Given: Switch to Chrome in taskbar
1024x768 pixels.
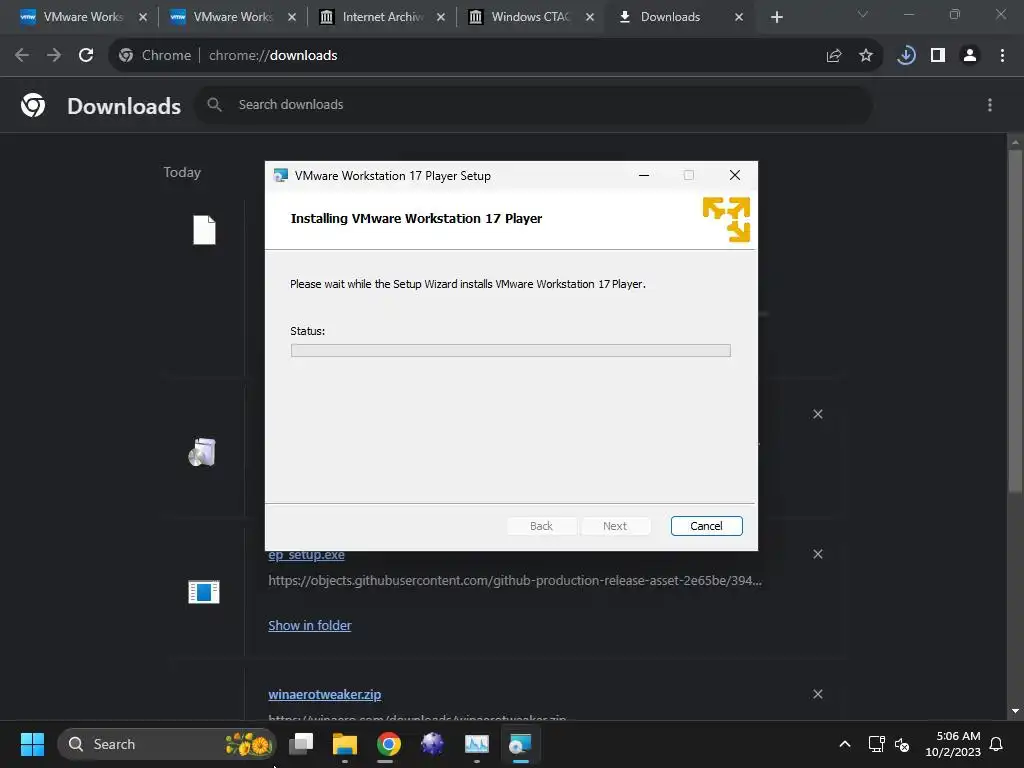Looking at the screenshot, I should [389, 743].
